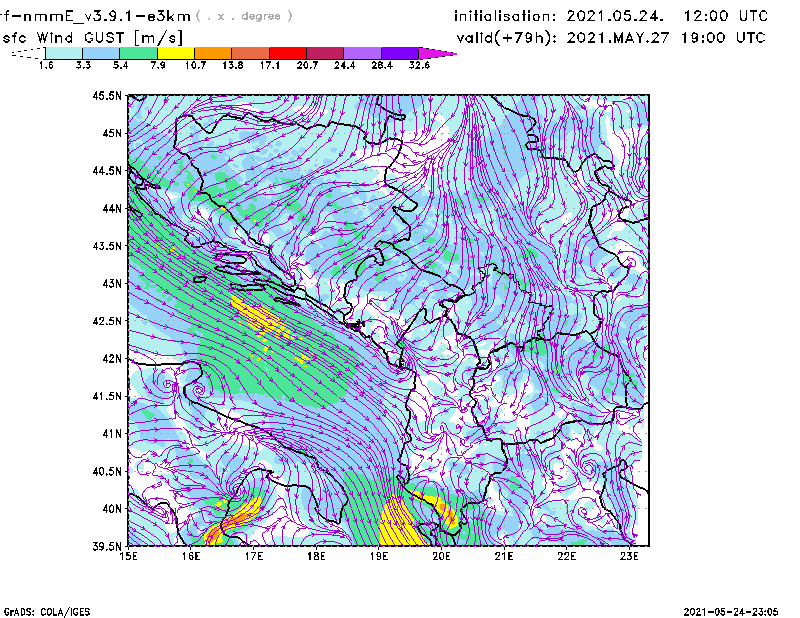The width and height of the screenshot is (800, 618).
Task: Click the '44N' latitude label
Action: tap(112, 208)
